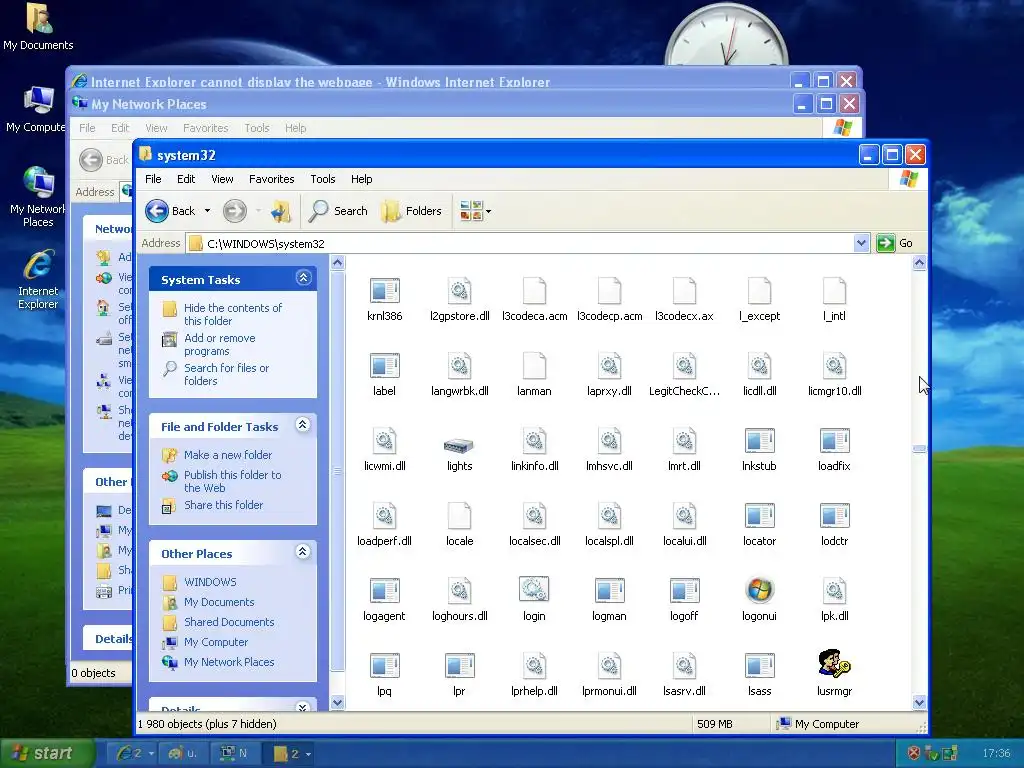Expand the Details panel chevron
Screen dimensions: 1024x768
(302, 707)
